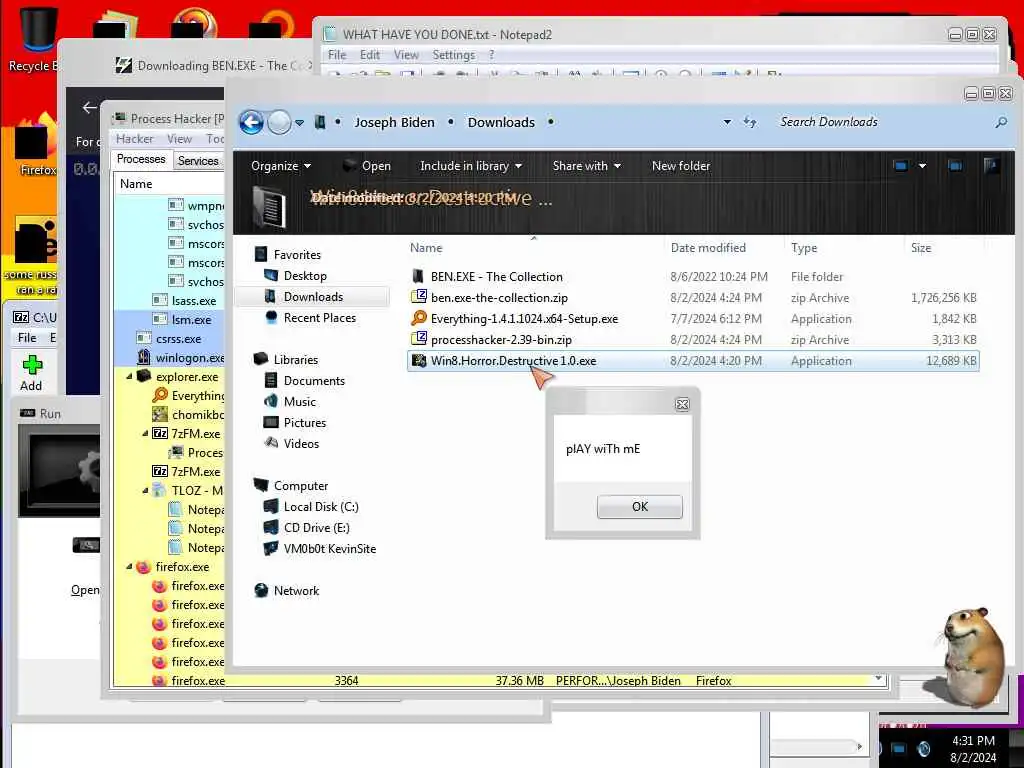Viewport: 1024px width, 768px height.
Task: Open the Documents library
Action: [313, 381]
